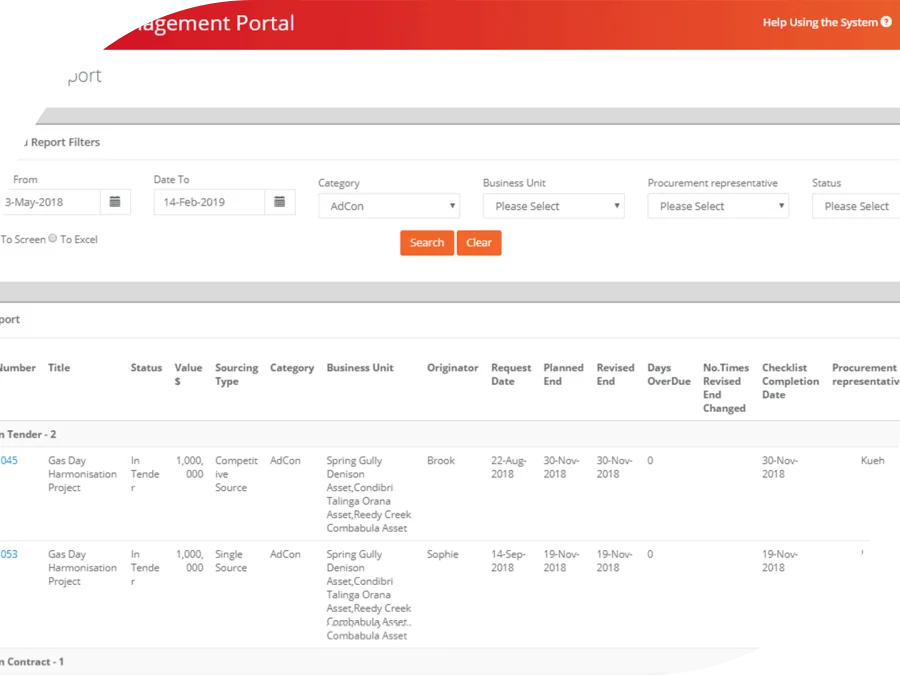Image resolution: width=900 pixels, height=675 pixels.
Task: Open request number link ending 045
Action: click(x=9, y=460)
